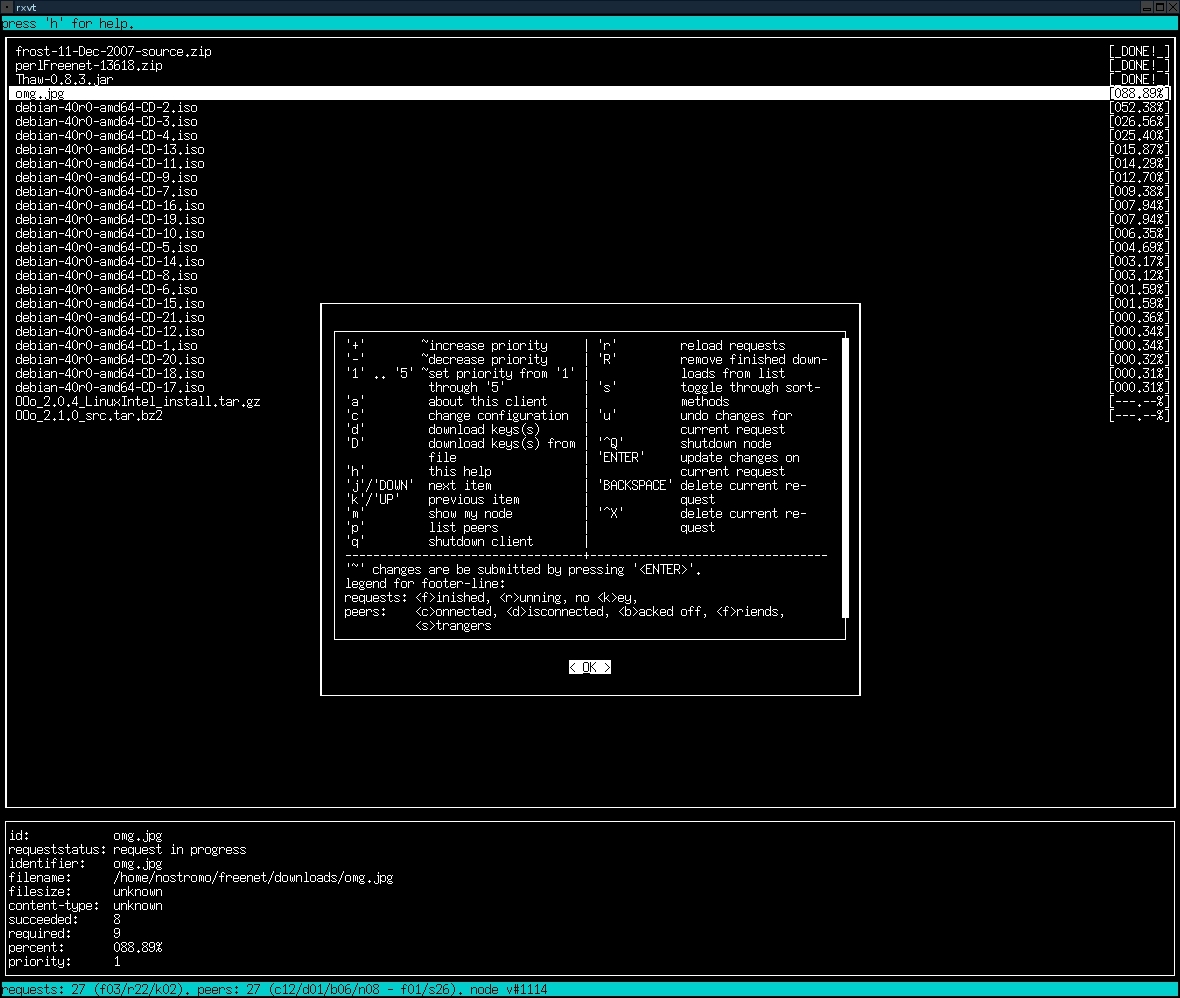Click the priority value in details panel

[117, 961]
